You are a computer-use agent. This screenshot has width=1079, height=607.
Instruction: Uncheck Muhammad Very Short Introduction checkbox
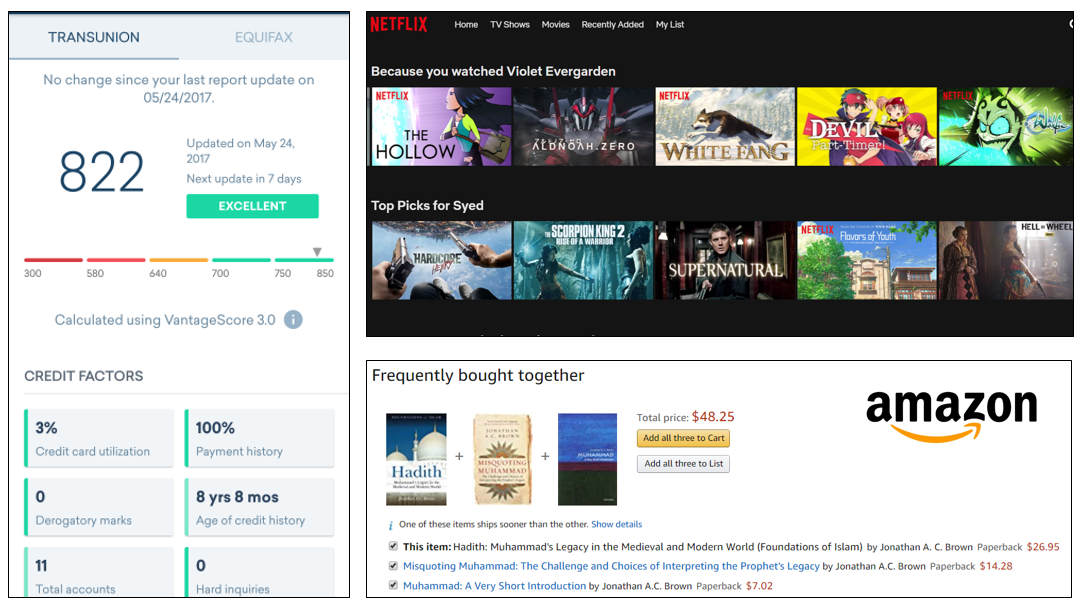point(393,585)
